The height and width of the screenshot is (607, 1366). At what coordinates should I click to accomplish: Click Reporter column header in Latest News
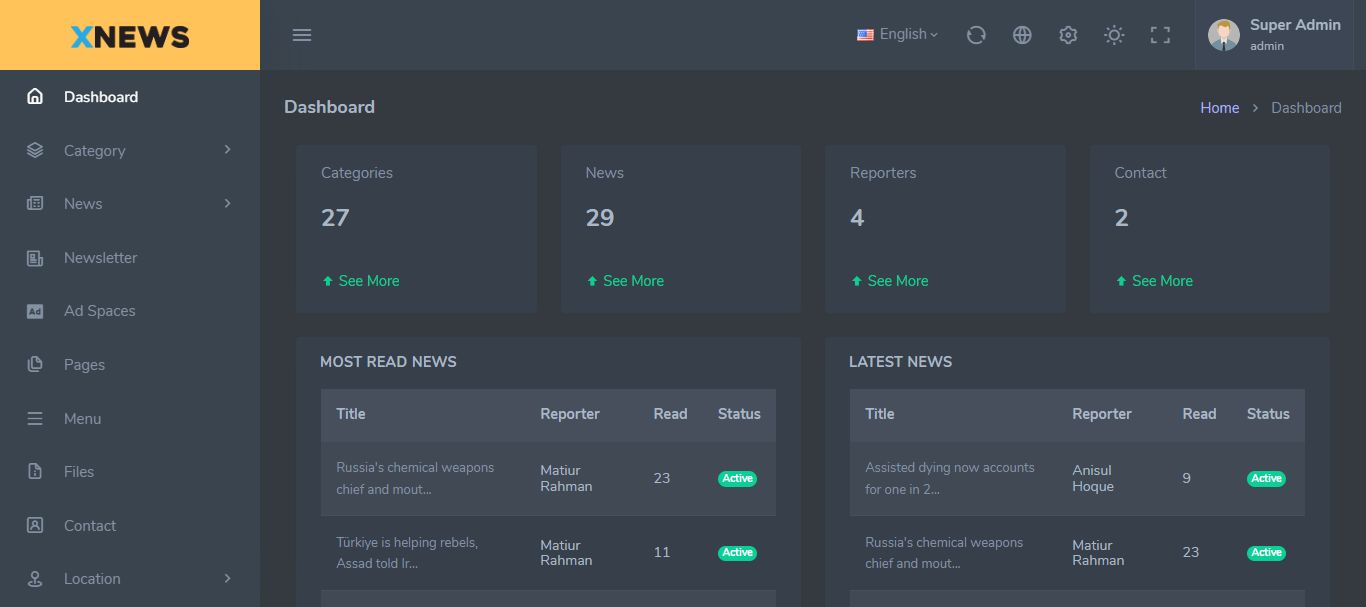click(x=1102, y=414)
